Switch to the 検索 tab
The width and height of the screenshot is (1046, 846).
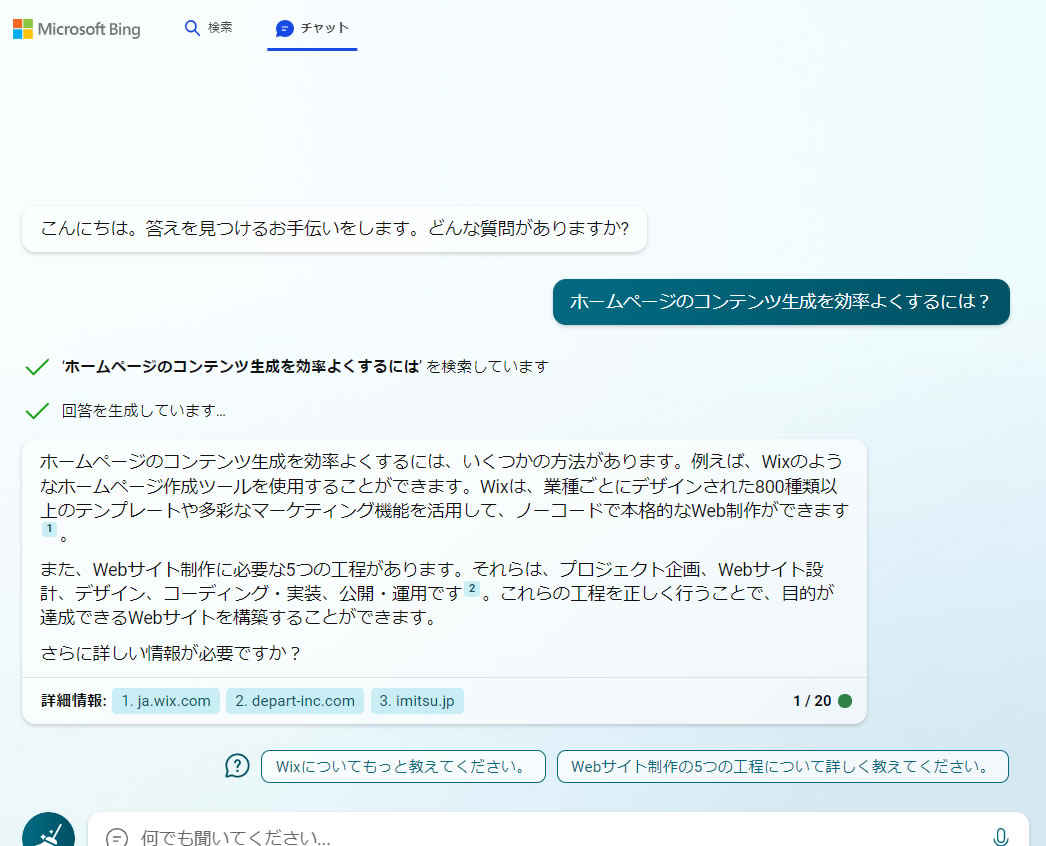coord(208,28)
